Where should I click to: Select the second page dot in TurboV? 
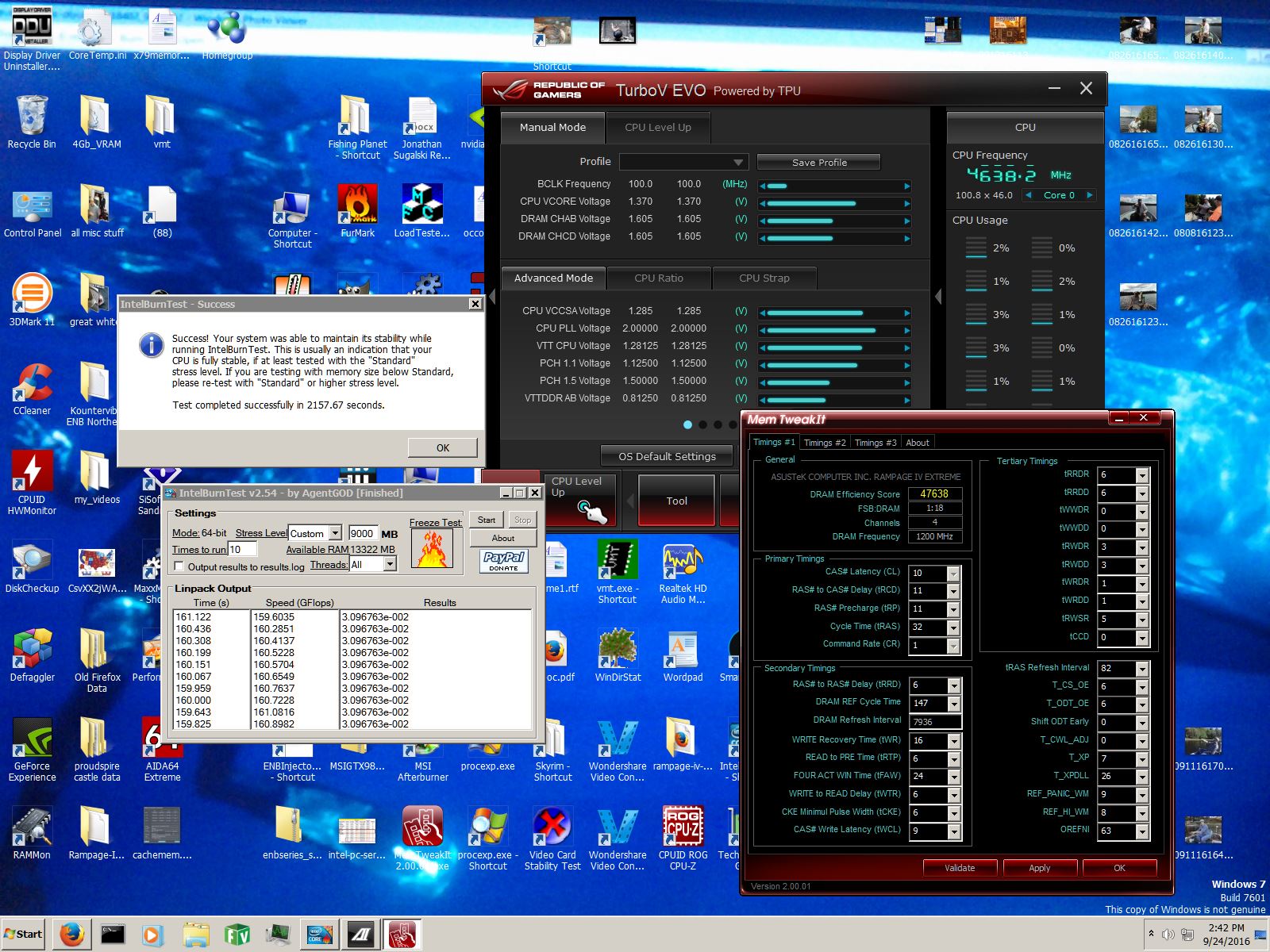tap(702, 424)
